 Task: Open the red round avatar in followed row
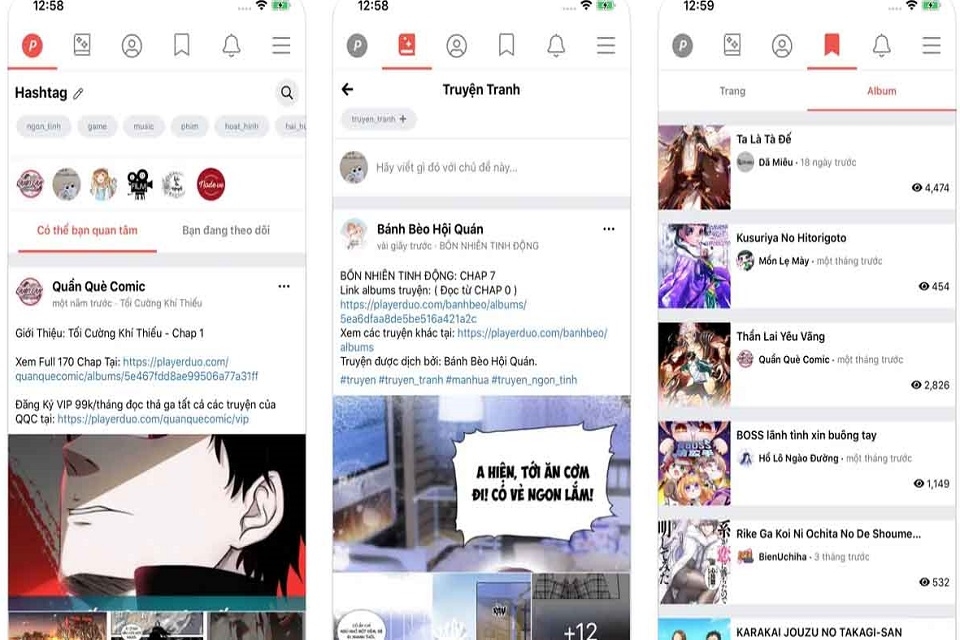click(x=211, y=184)
